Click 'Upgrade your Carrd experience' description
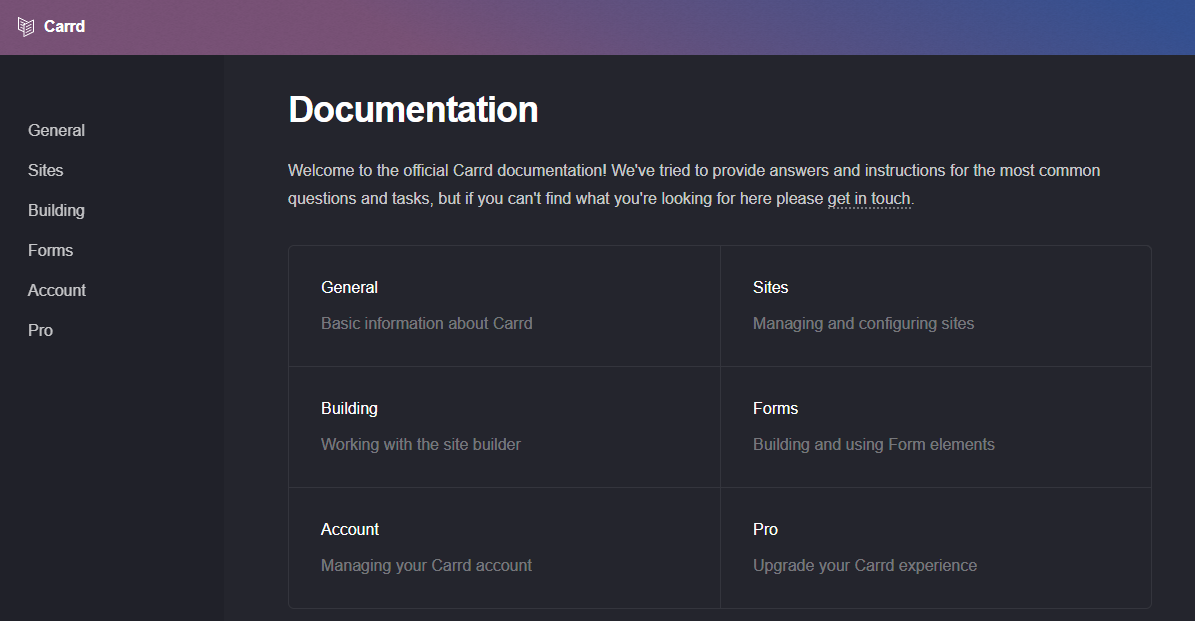 pos(864,565)
